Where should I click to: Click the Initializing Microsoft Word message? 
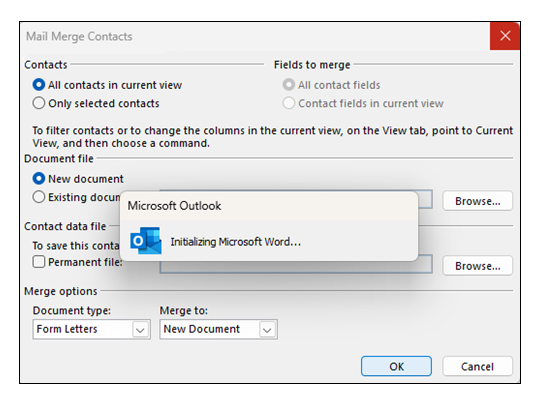coord(236,242)
